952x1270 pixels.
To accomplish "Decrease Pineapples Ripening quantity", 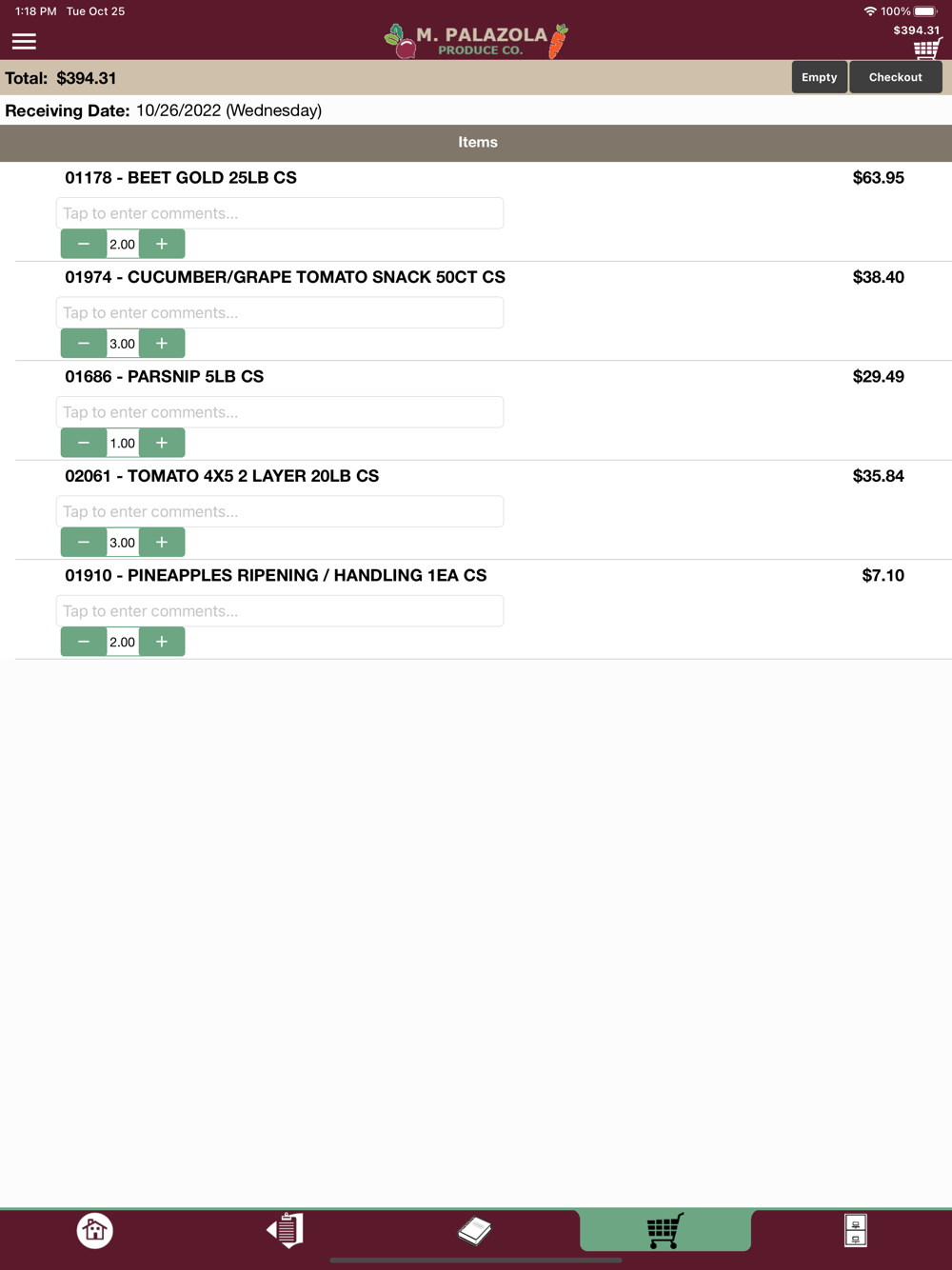I will [x=84, y=642].
